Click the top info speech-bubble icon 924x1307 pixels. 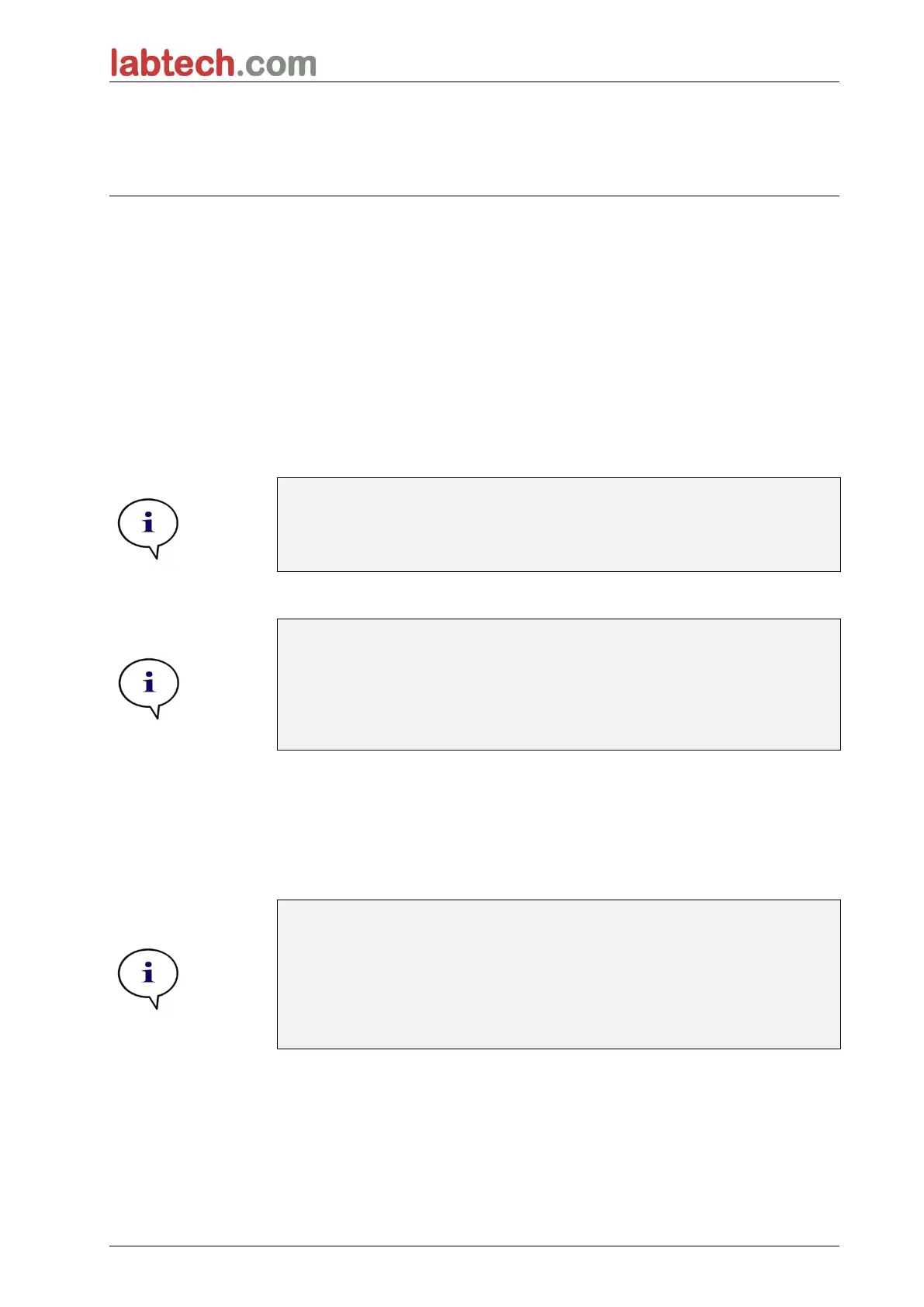coord(148,529)
